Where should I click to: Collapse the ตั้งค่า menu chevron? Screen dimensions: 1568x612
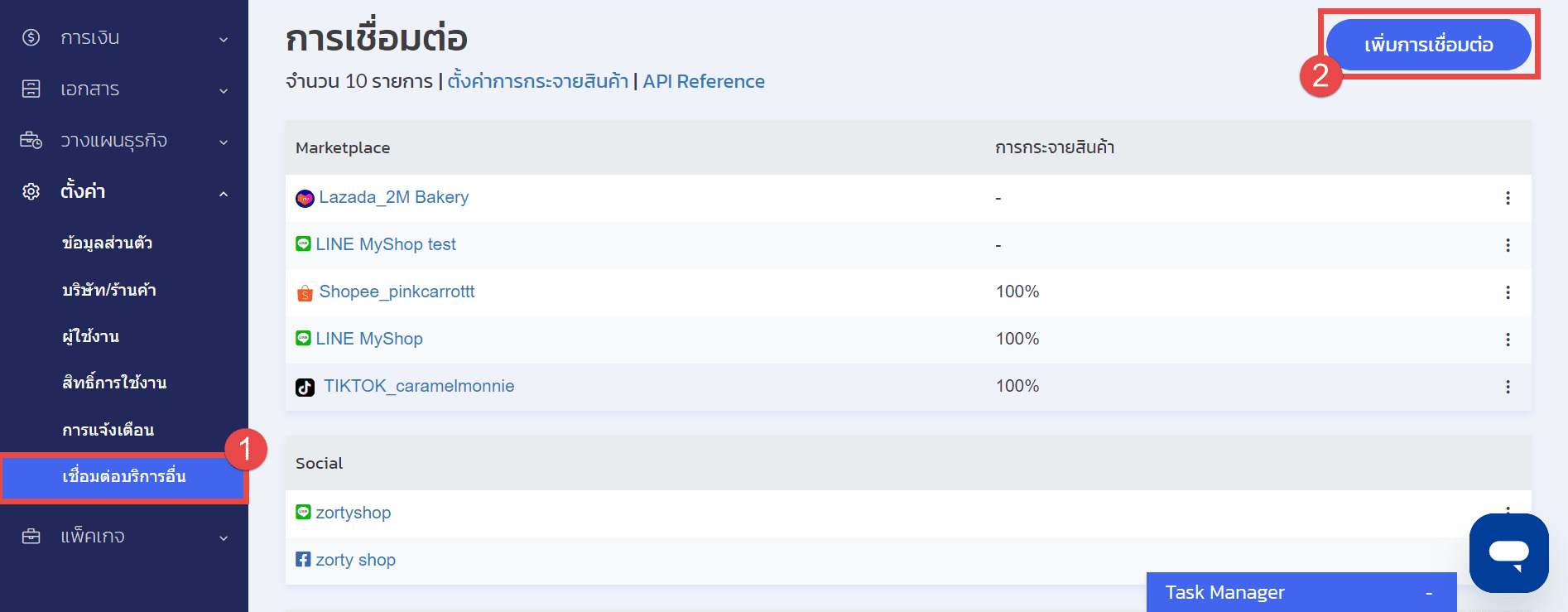tap(224, 193)
